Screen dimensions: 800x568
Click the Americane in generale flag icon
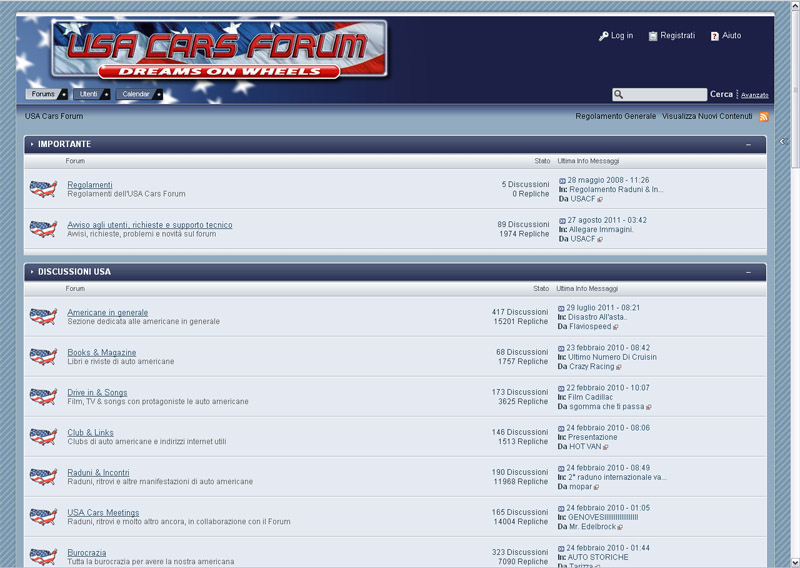pos(43,316)
